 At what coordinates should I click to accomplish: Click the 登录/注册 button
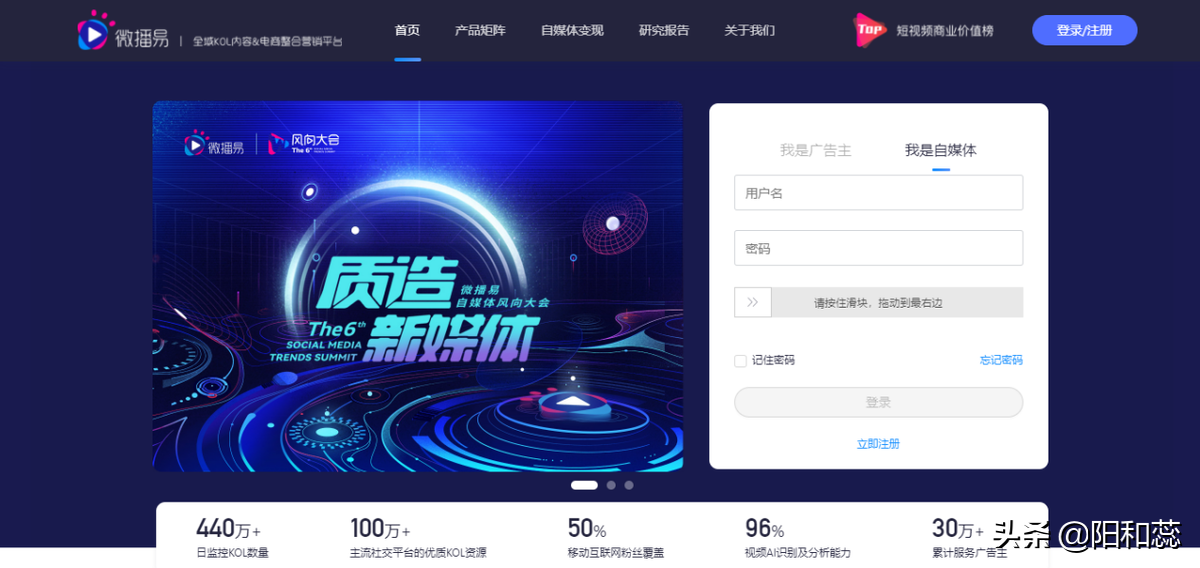[x=1085, y=30]
